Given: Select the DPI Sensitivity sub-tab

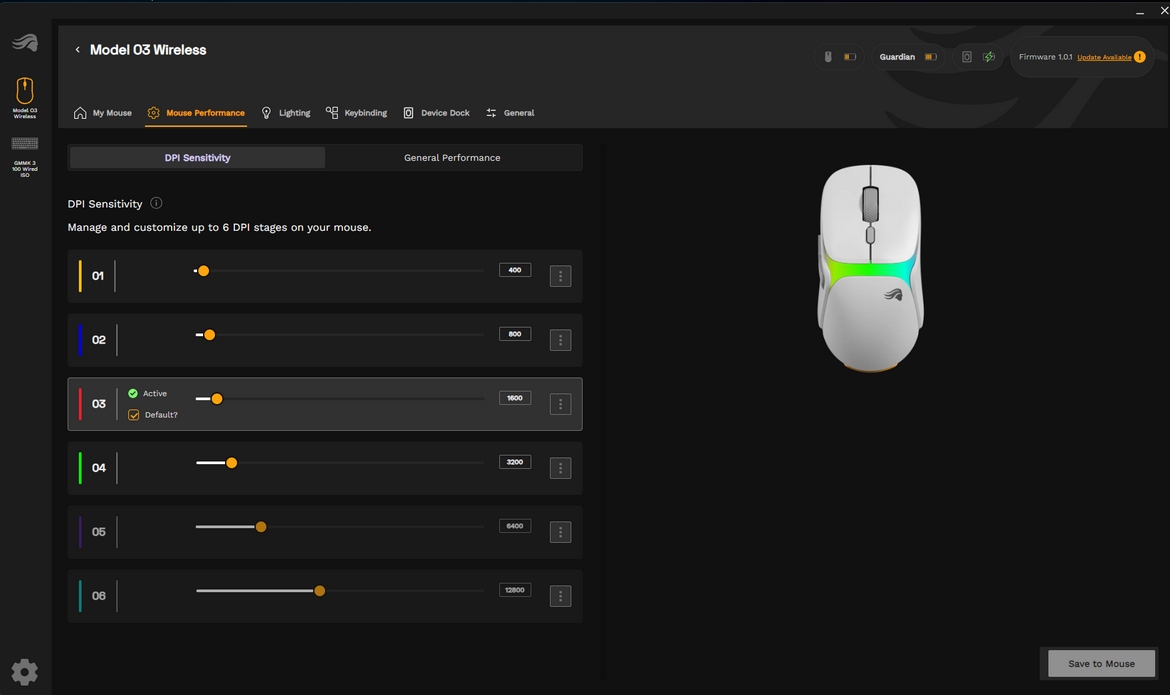Looking at the screenshot, I should (197, 158).
